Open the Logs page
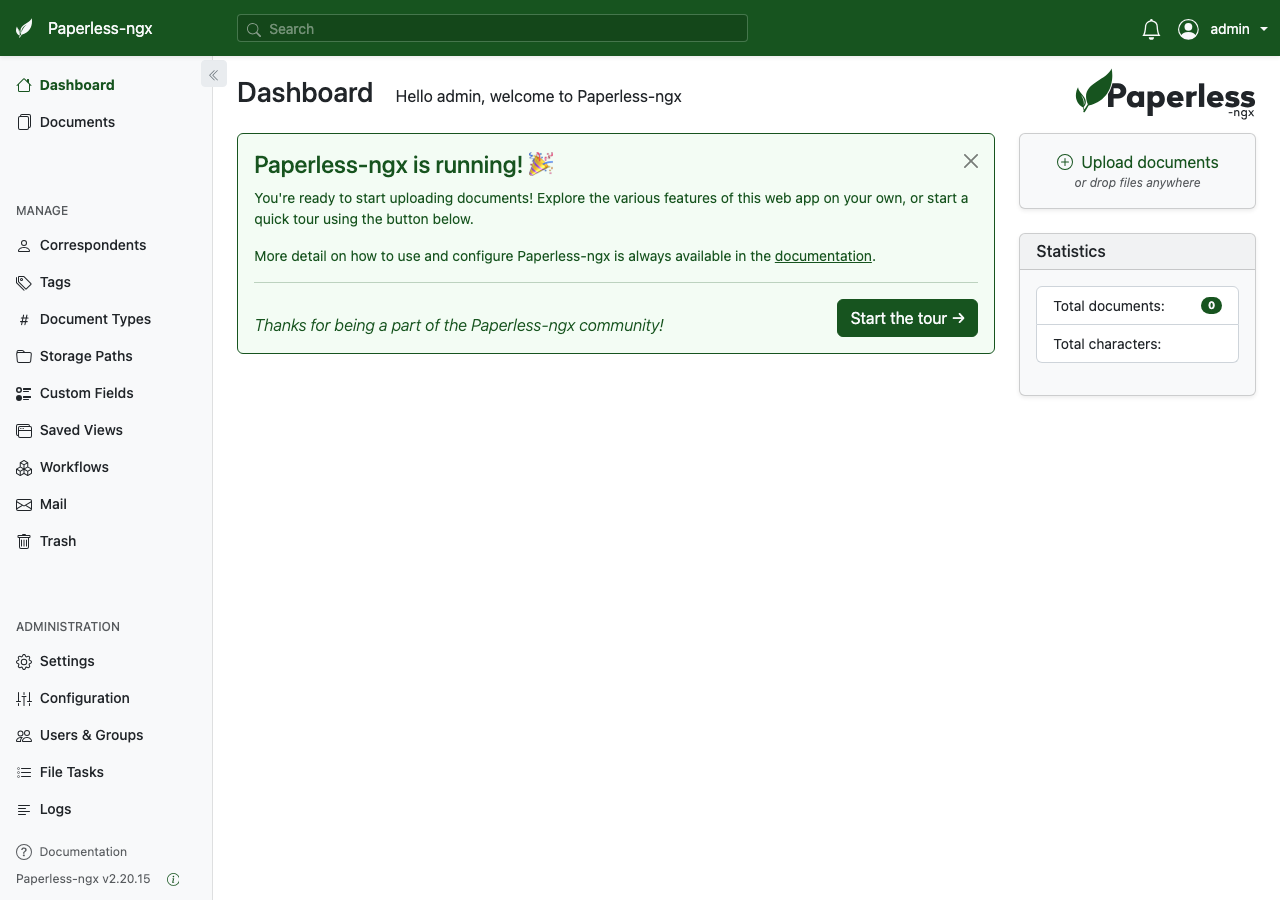The image size is (1280, 900). (106, 809)
